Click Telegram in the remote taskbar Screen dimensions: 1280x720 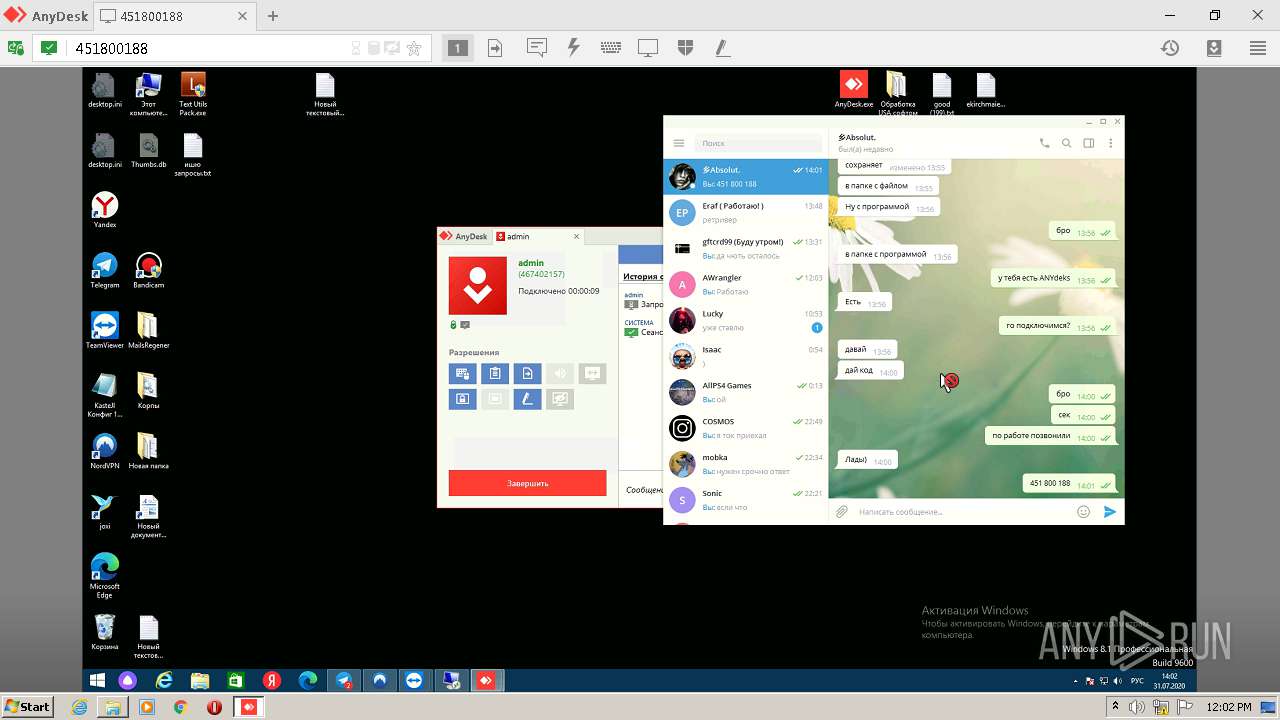click(344, 680)
